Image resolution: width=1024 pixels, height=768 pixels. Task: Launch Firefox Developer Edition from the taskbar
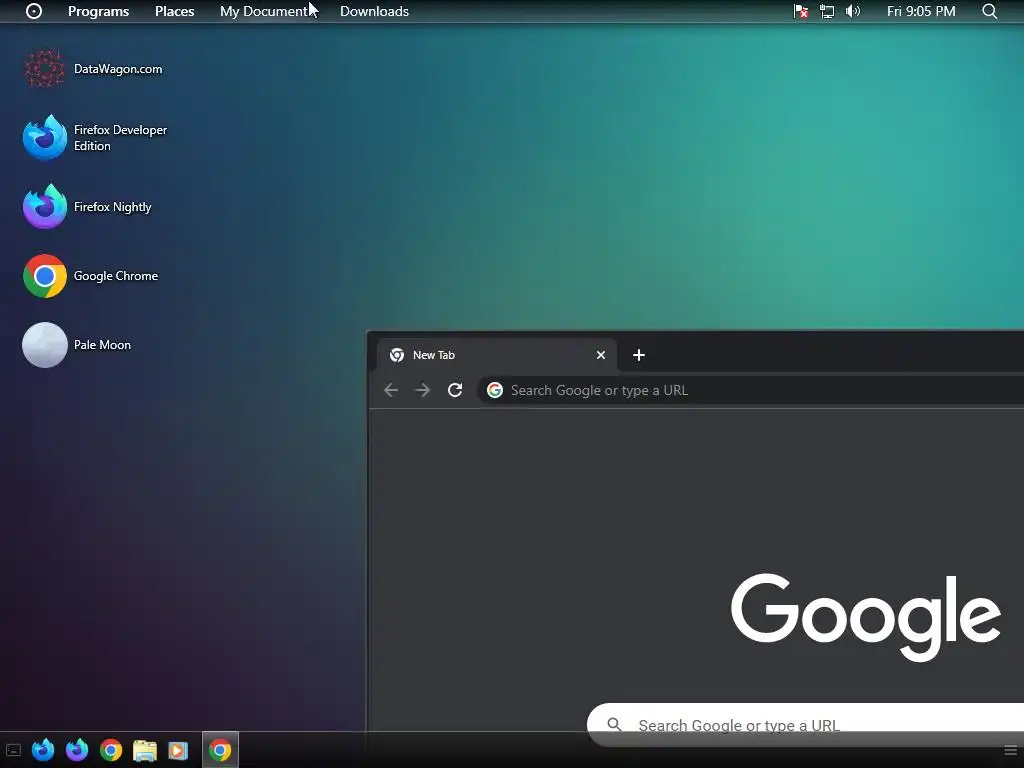(x=43, y=750)
